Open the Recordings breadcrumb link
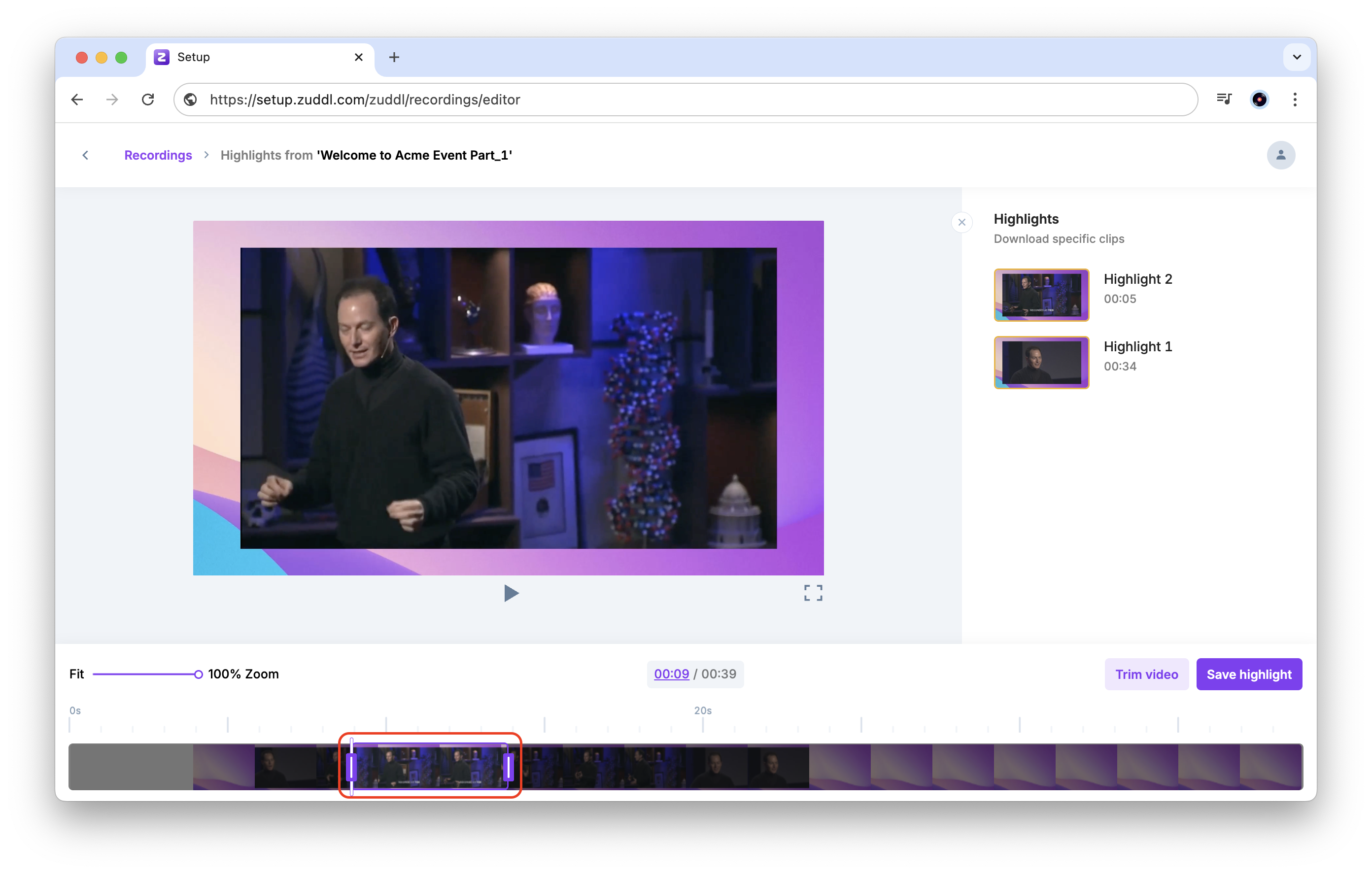The image size is (1372, 874). 158,155
